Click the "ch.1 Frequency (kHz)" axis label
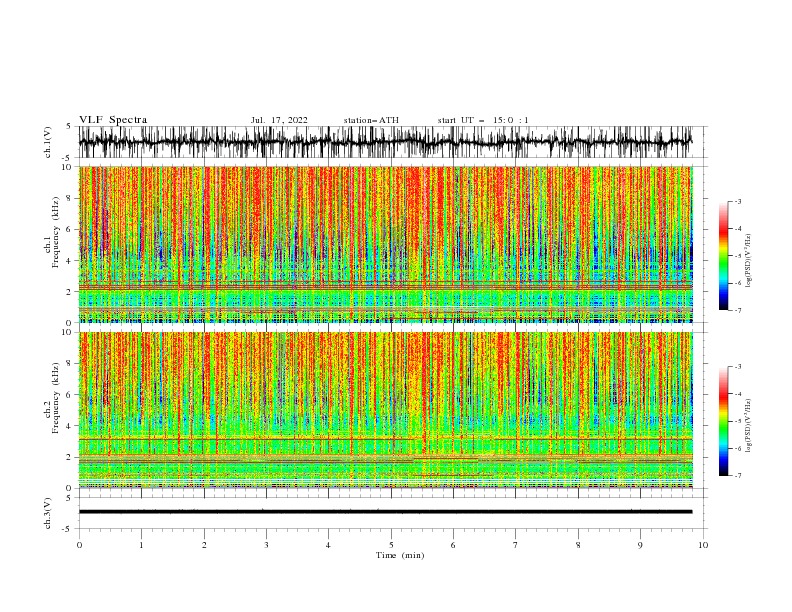Viewport: 792px width, 612px height. [x=52, y=233]
